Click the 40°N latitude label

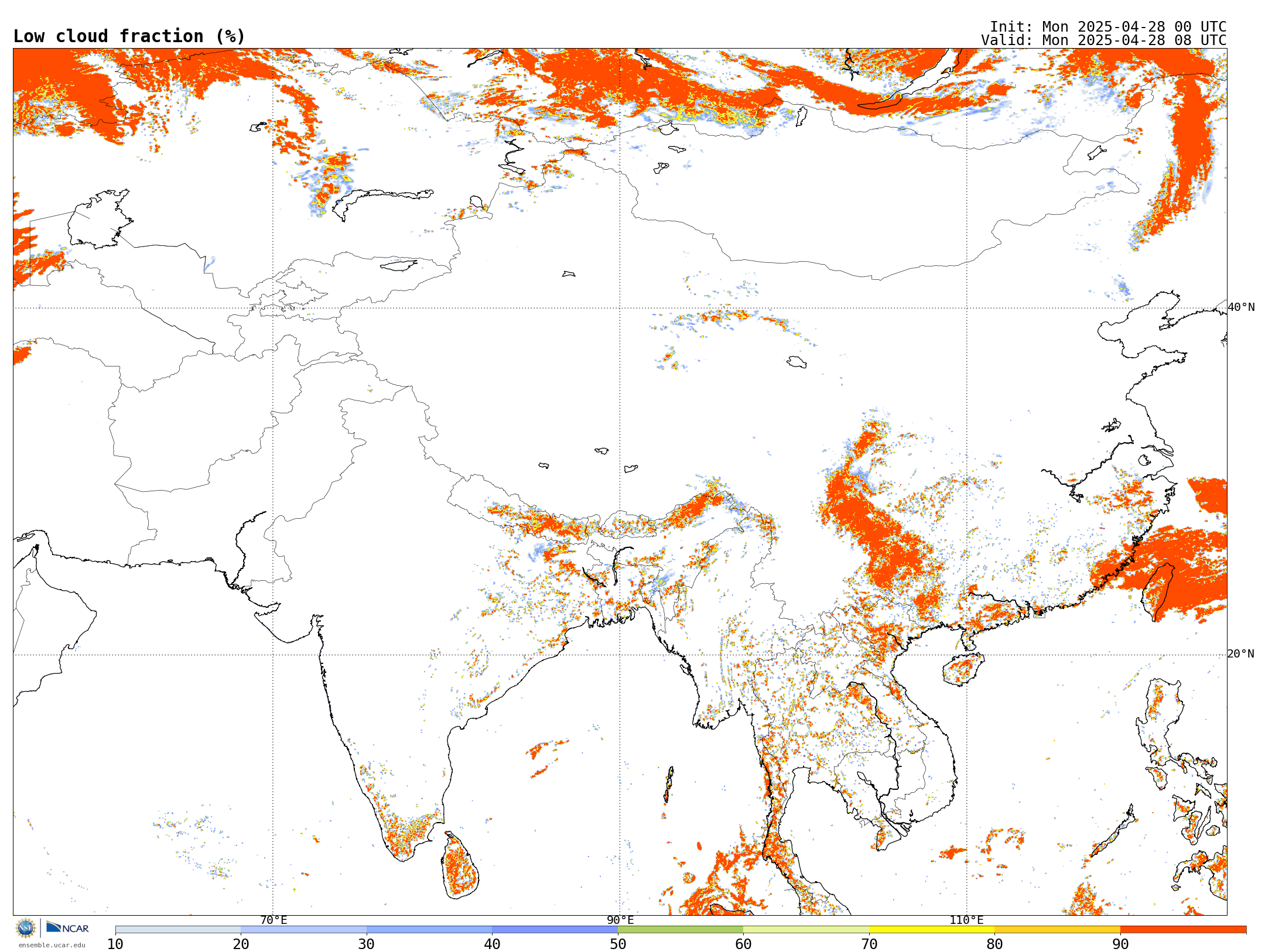point(1241,307)
